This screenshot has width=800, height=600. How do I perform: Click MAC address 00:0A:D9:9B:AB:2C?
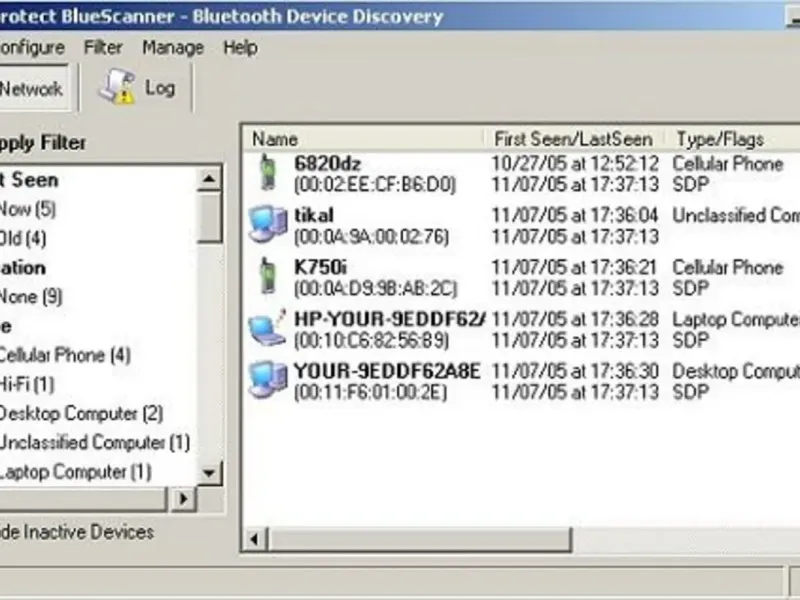(376, 289)
